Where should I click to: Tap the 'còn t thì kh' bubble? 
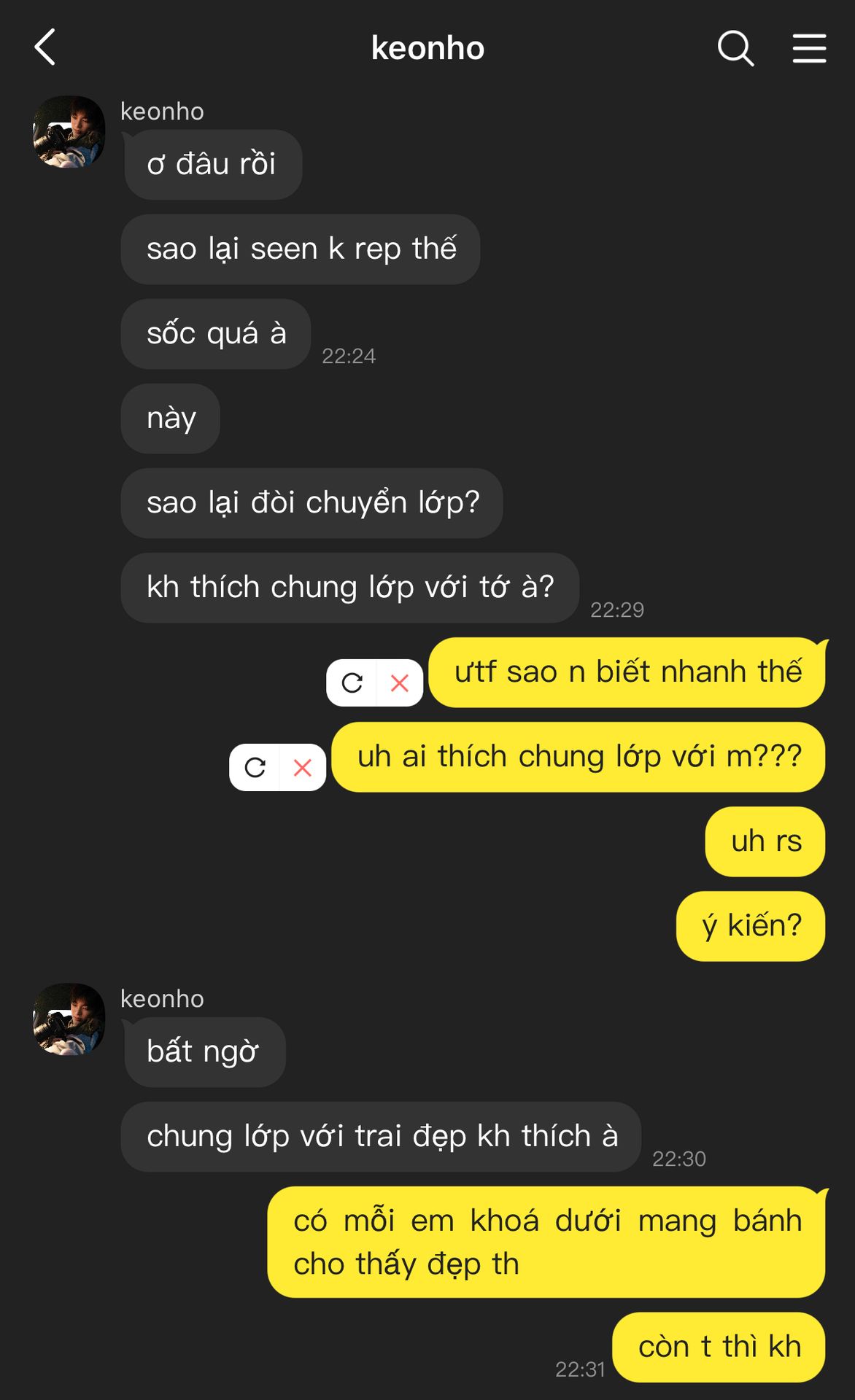(x=719, y=1347)
